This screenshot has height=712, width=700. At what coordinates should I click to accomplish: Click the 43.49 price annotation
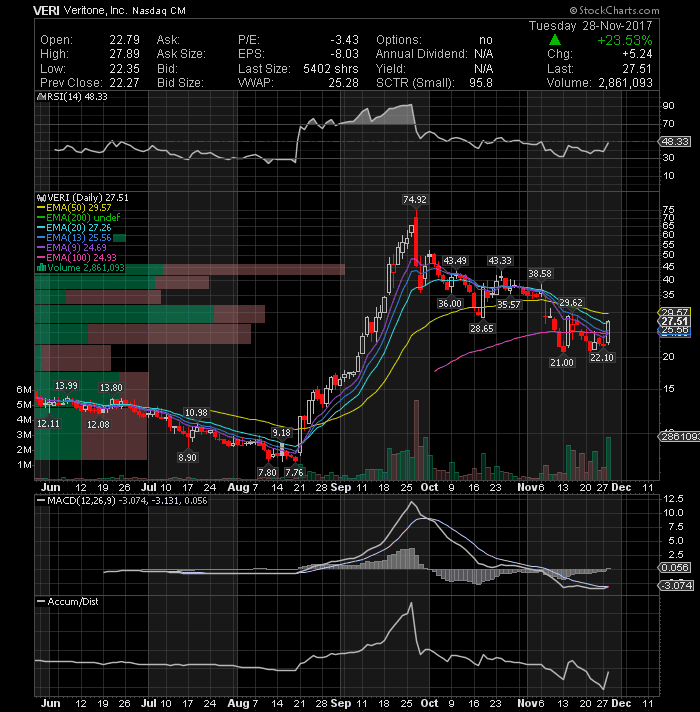(455, 261)
